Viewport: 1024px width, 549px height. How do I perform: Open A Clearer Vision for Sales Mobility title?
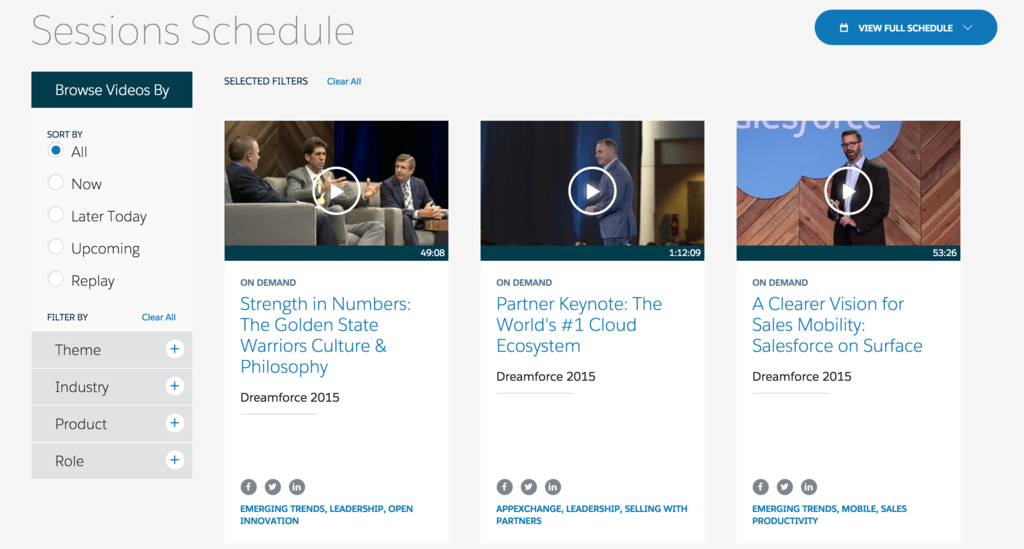click(x=837, y=324)
